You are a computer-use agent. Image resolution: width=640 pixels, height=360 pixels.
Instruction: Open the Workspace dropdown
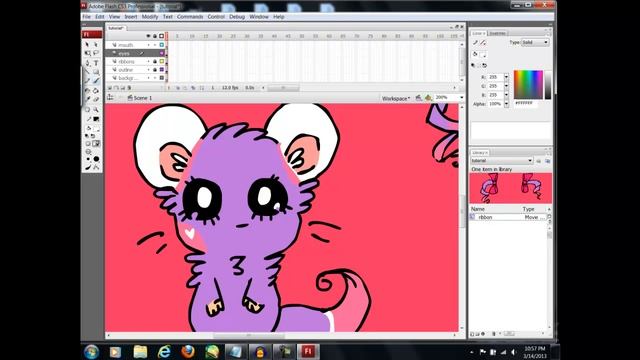coord(396,98)
